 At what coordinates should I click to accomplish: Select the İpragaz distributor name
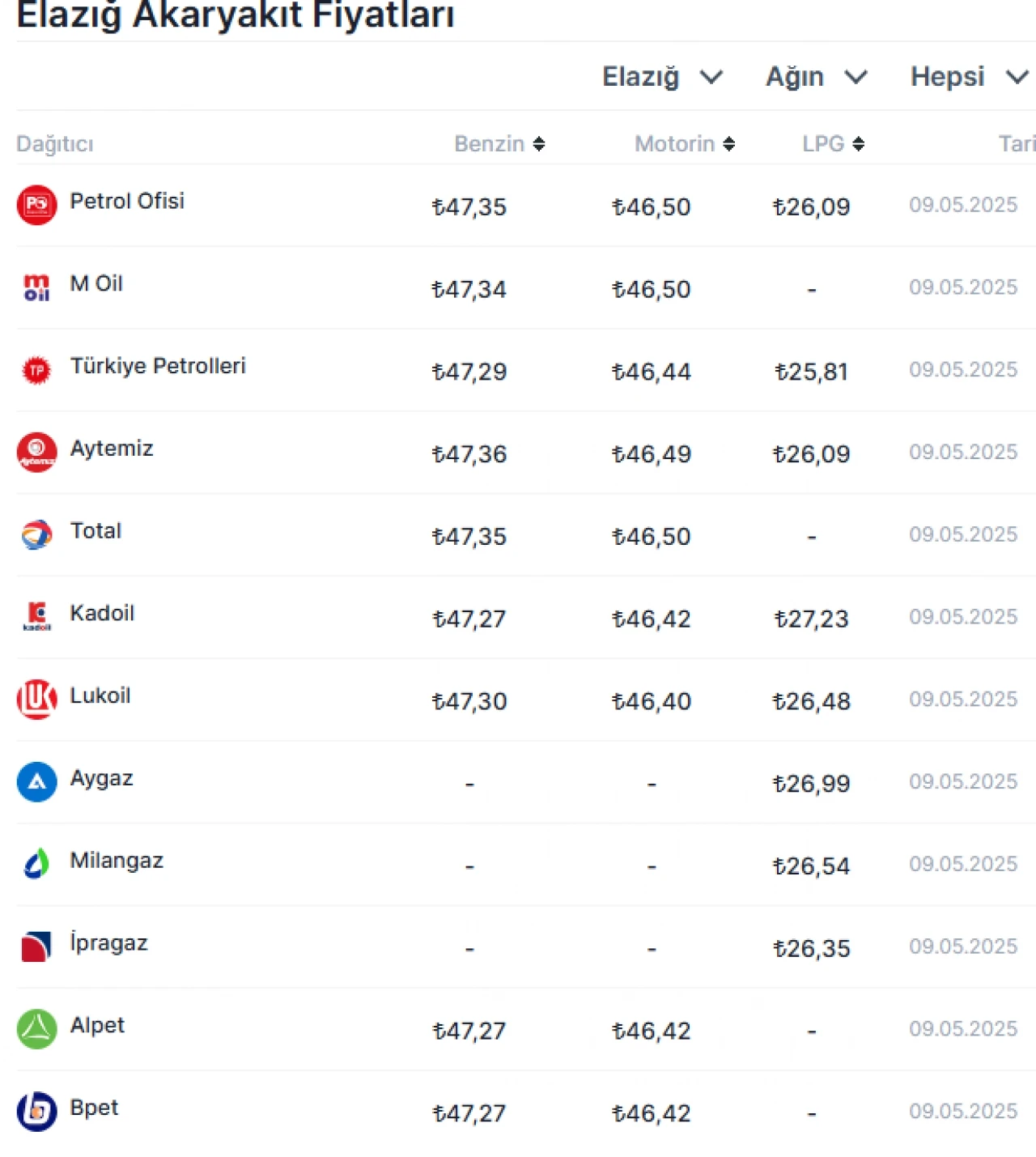[x=108, y=942]
